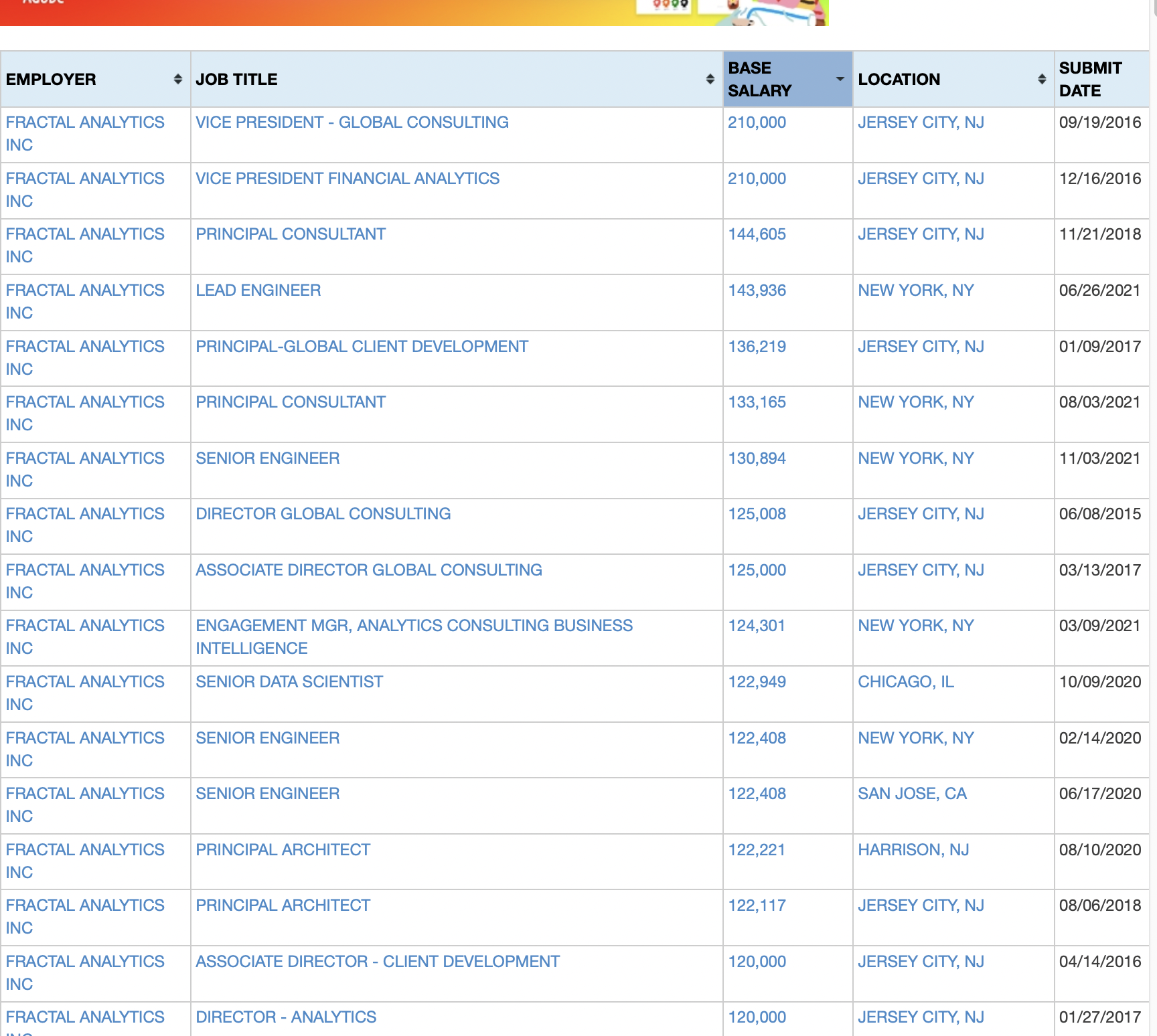This screenshot has width=1157, height=1036.
Task: Click the 143,936 base salary link
Action: (x=757, y=290)
